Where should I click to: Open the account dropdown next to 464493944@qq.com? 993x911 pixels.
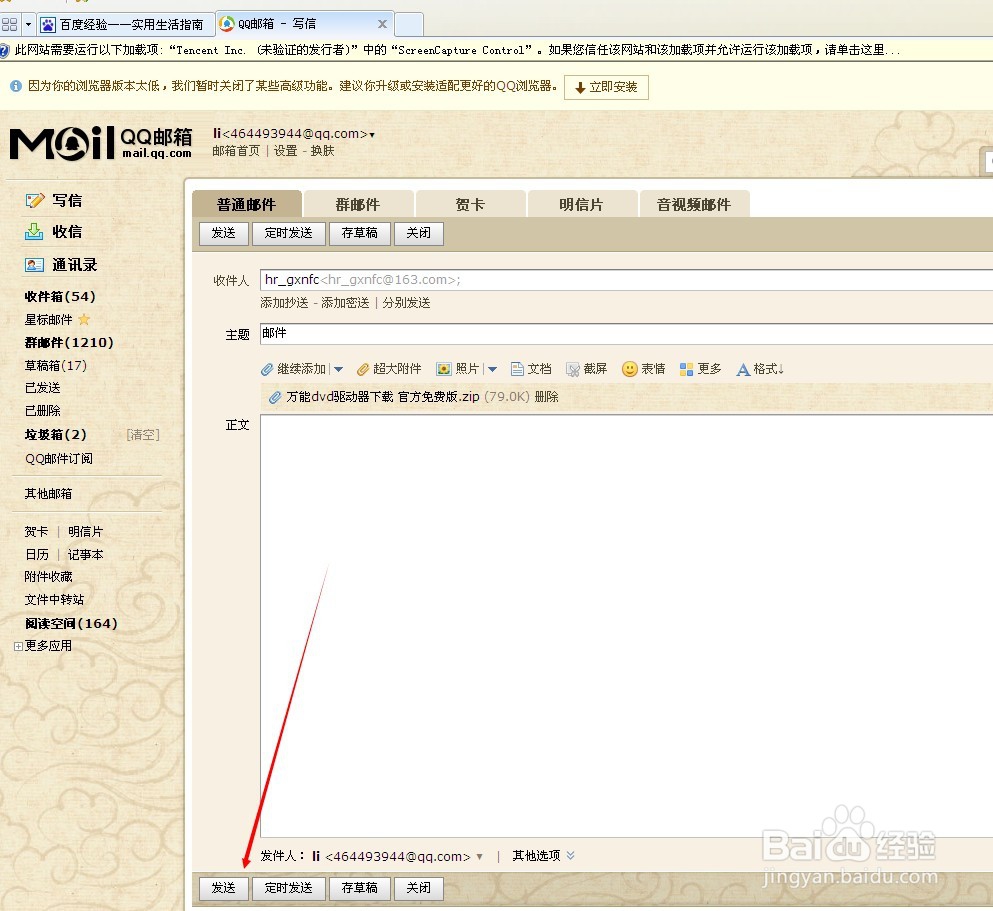click(x=372, y=135)
